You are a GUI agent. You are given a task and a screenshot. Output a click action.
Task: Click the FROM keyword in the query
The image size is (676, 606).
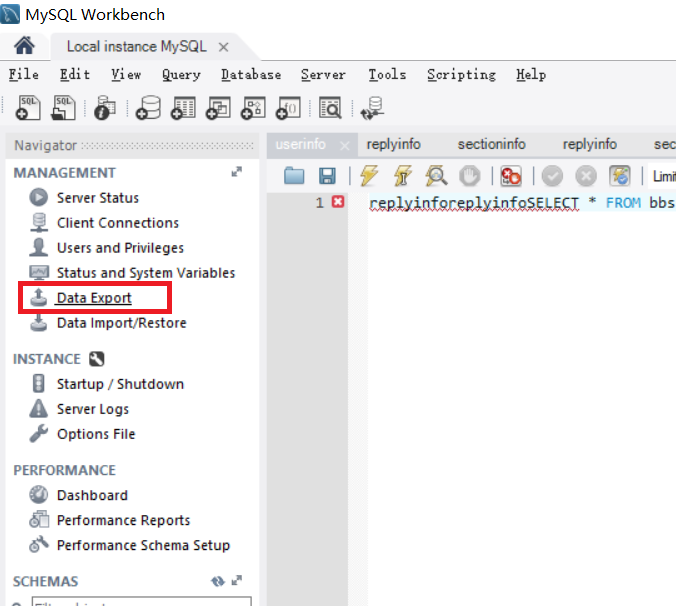click(x=623, y=203)
